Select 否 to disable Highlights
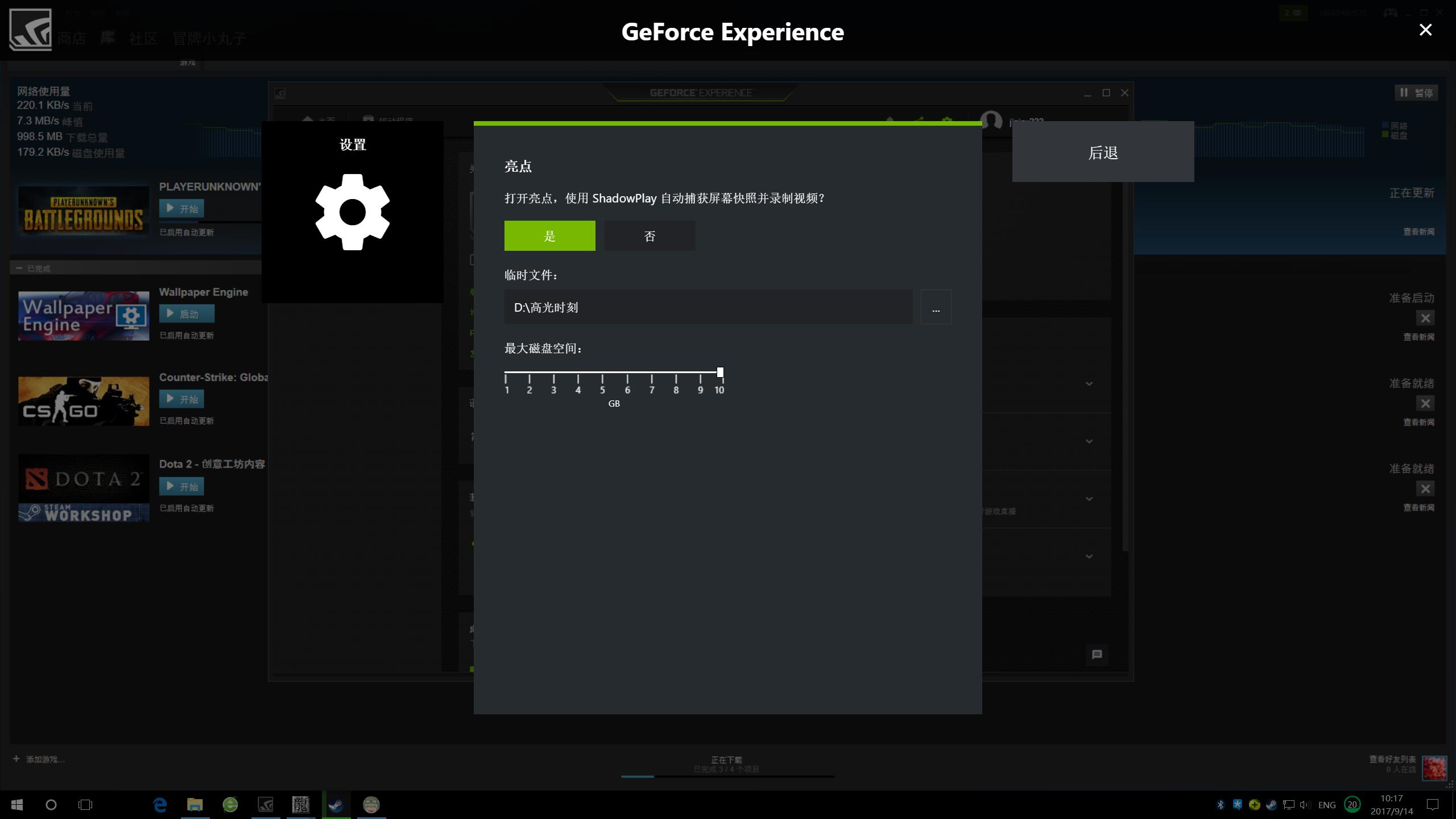This screenshot has height=819, width=1456. [650, 236]
